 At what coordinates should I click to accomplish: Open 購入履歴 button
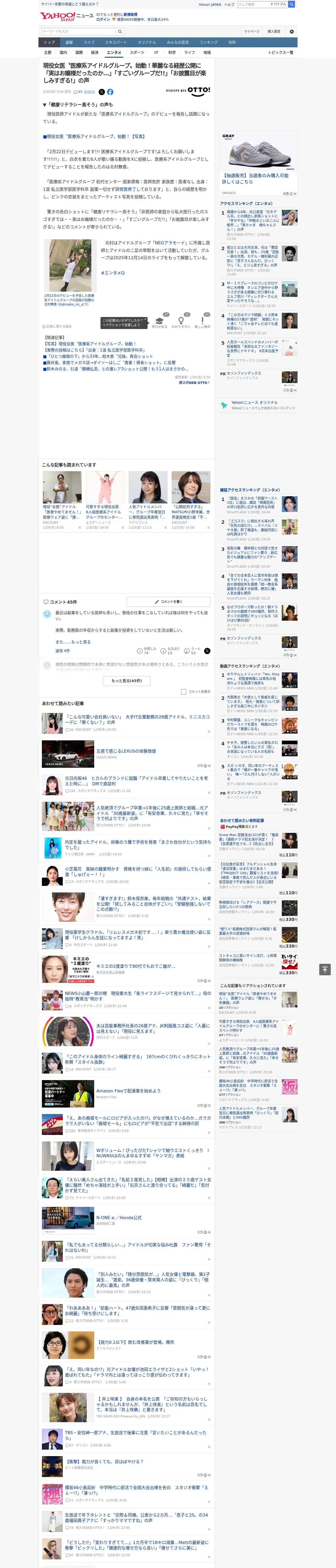(x=274, y=31)
